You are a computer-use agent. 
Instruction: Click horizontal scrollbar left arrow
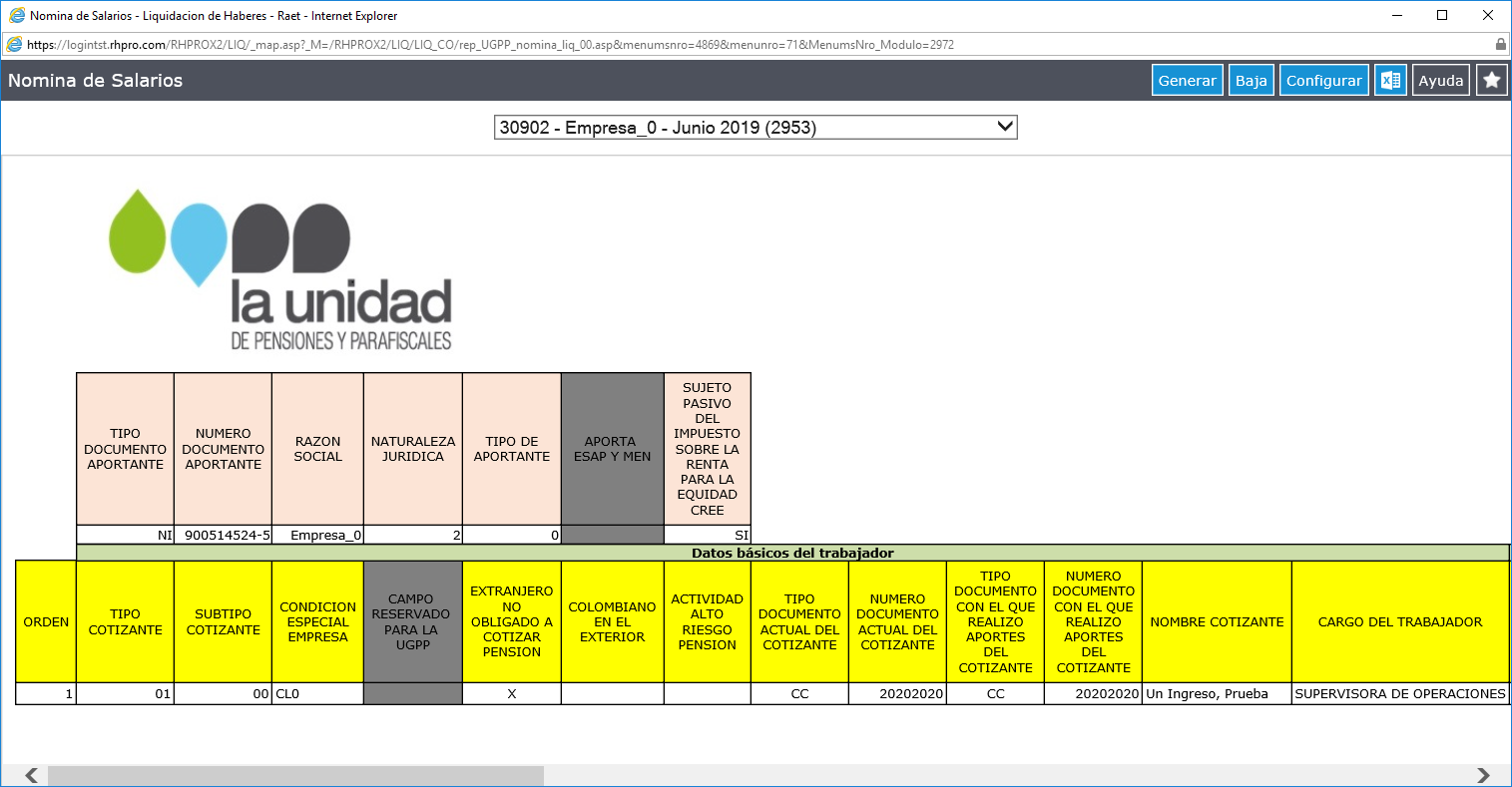coord(32,775)
